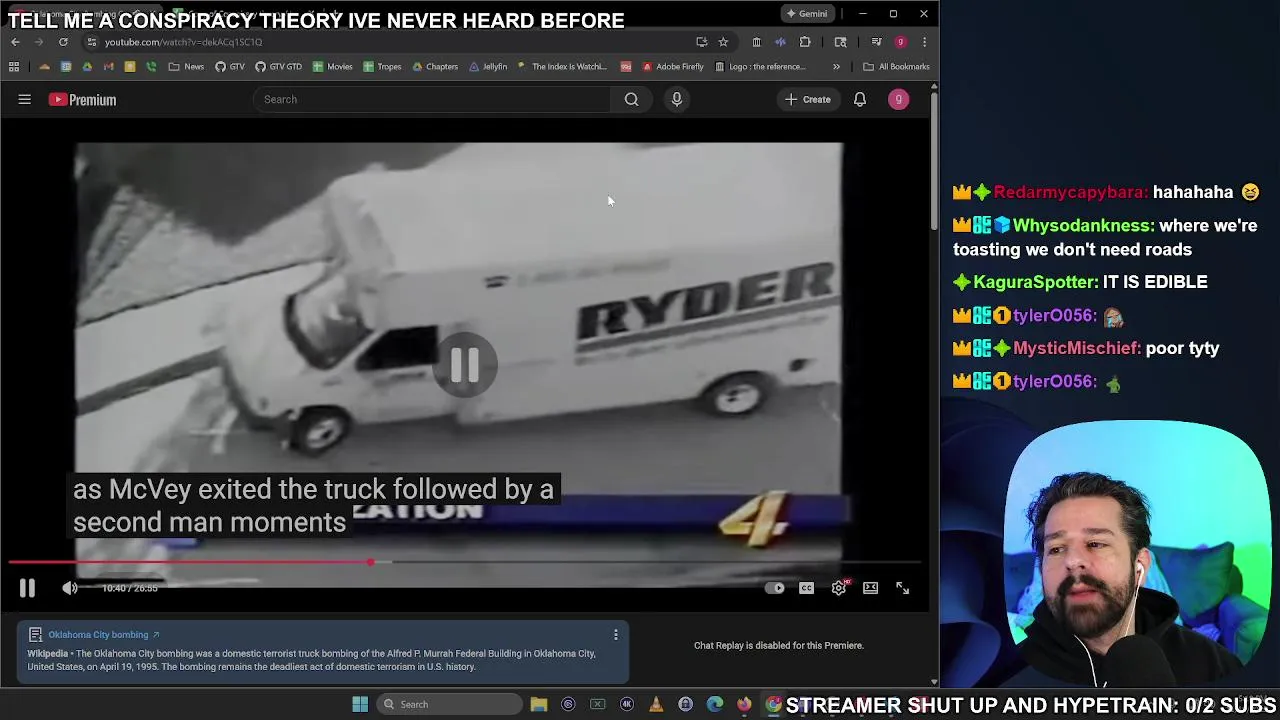The width and height of the screenshot is (1280, 720).
Task: Open the Chrome extensions puzzle icon
Action: (x=805, y=42)
